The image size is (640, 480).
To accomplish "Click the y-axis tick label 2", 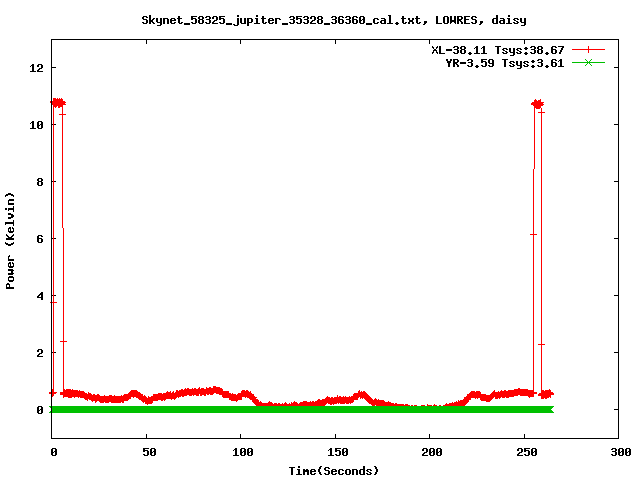I will [40, 353].
